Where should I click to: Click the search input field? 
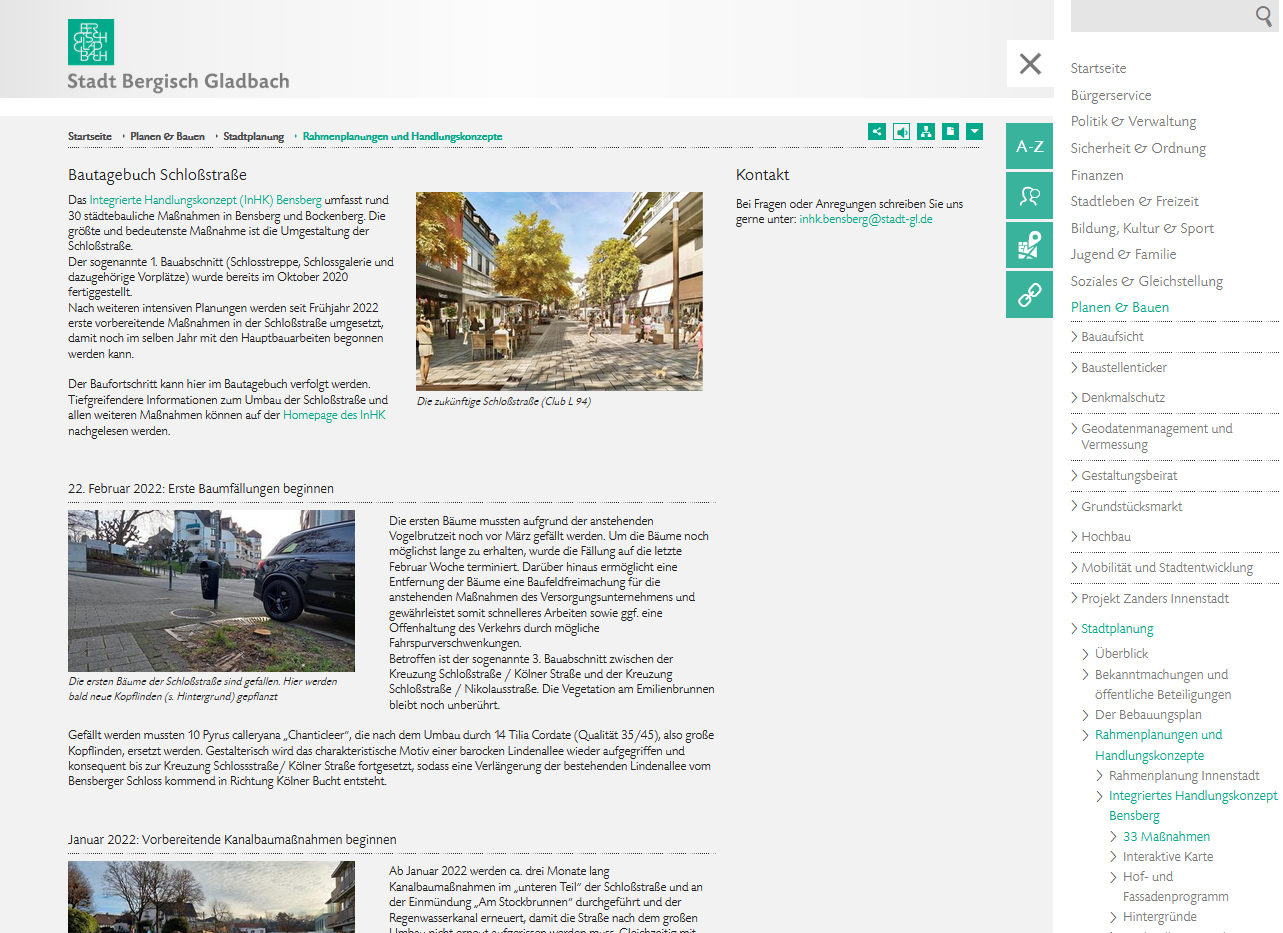click(x=1160, y=16)
